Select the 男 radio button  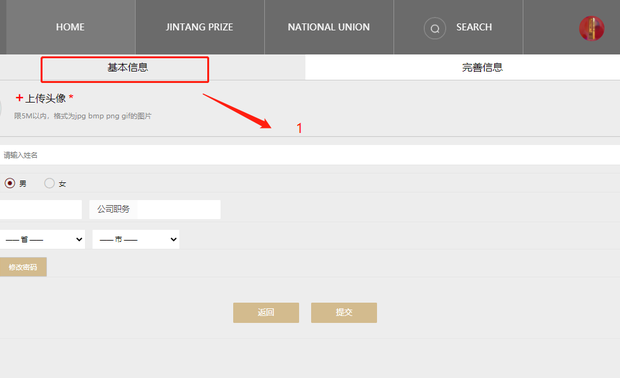pyautogui.click(x=10, y=183)
